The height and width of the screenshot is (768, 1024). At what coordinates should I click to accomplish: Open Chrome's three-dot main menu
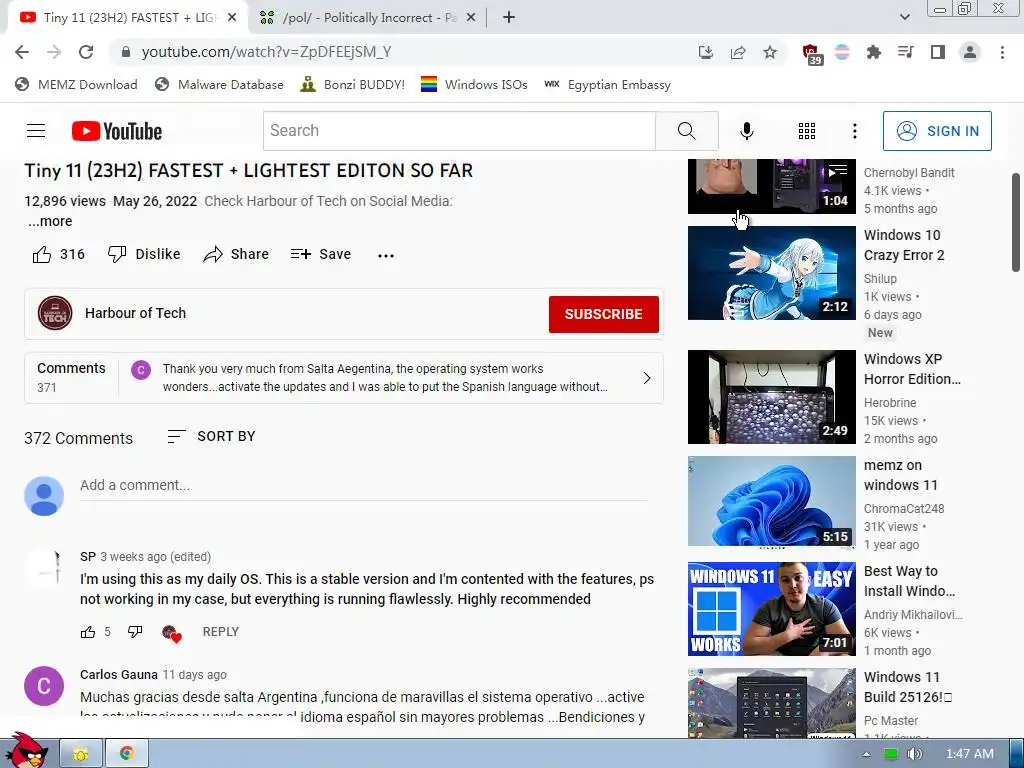[1002, 52]
